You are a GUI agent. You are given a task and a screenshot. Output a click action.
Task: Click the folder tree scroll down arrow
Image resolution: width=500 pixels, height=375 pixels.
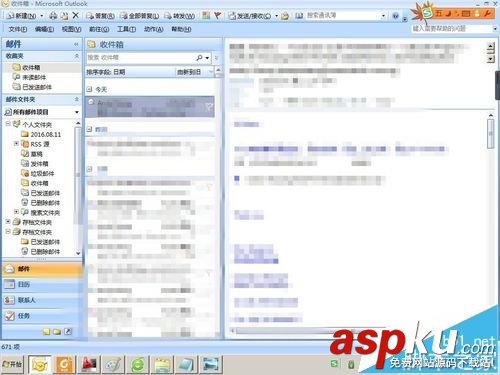78,253
